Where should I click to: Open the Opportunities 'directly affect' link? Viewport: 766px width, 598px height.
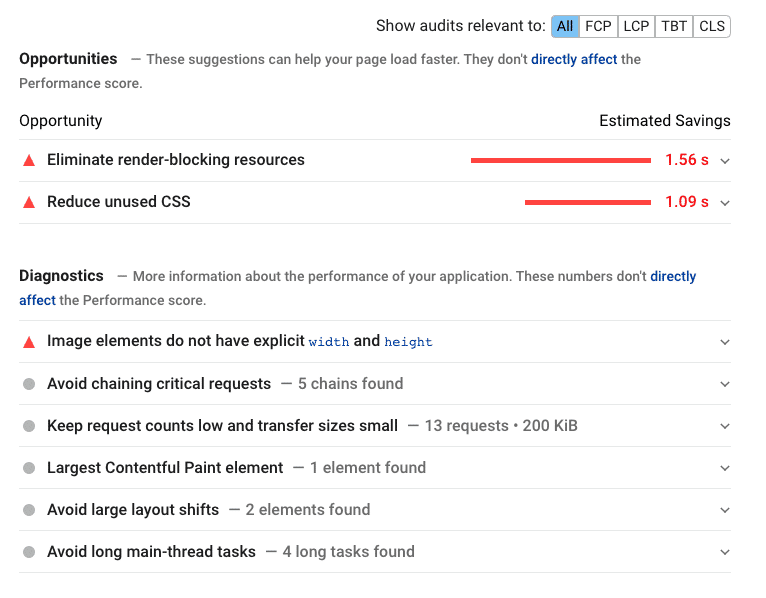point(574,59)
